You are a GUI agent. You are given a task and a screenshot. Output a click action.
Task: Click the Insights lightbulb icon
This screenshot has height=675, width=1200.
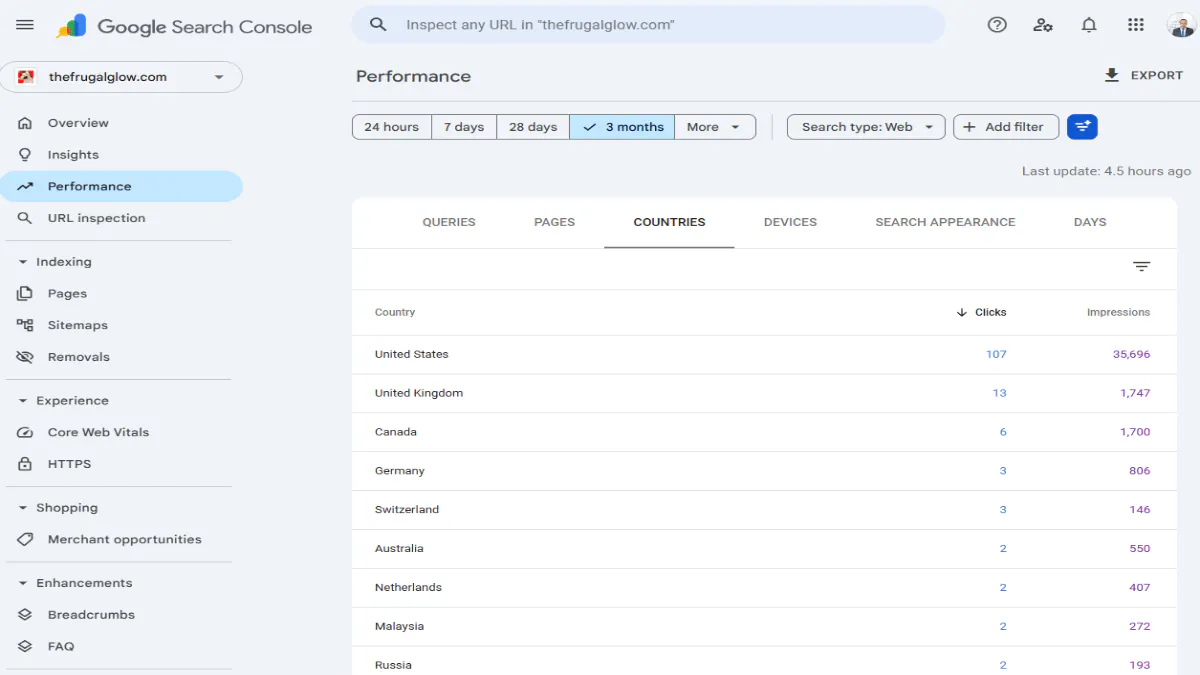coord(25,155)
